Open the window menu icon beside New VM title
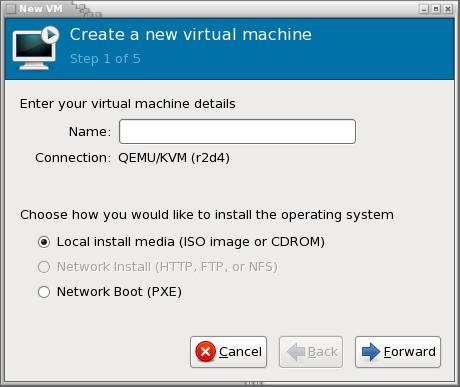This screenshot has width=460, height=387. point(11,9)
